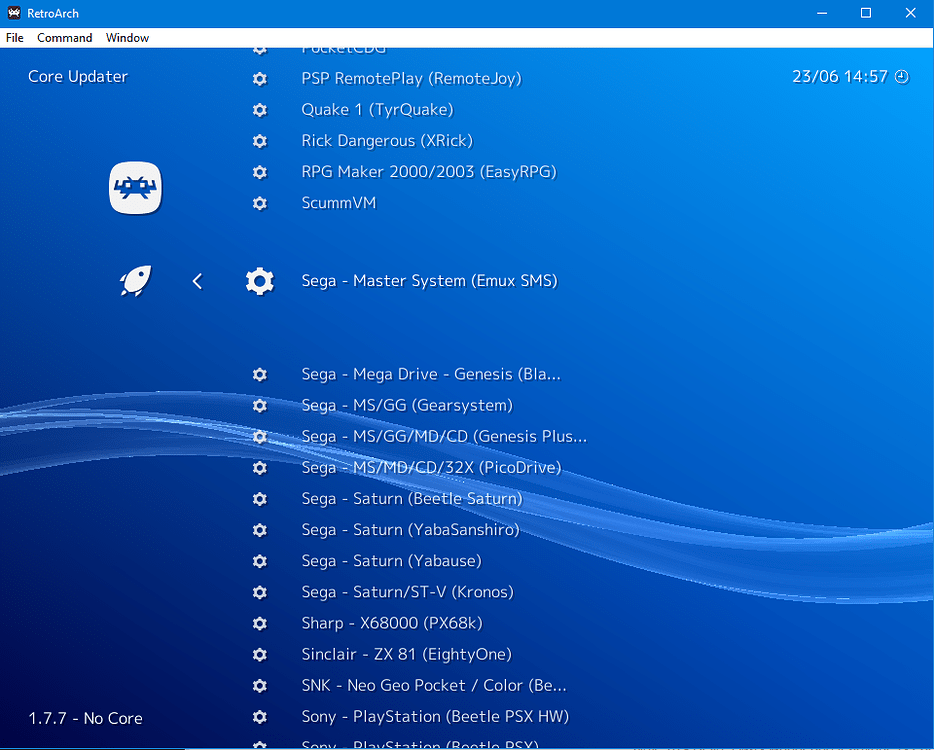This screenshot has height=750, width=934.
Task: Click the clock icon beside the time
Action: click(x=902, y=77)
